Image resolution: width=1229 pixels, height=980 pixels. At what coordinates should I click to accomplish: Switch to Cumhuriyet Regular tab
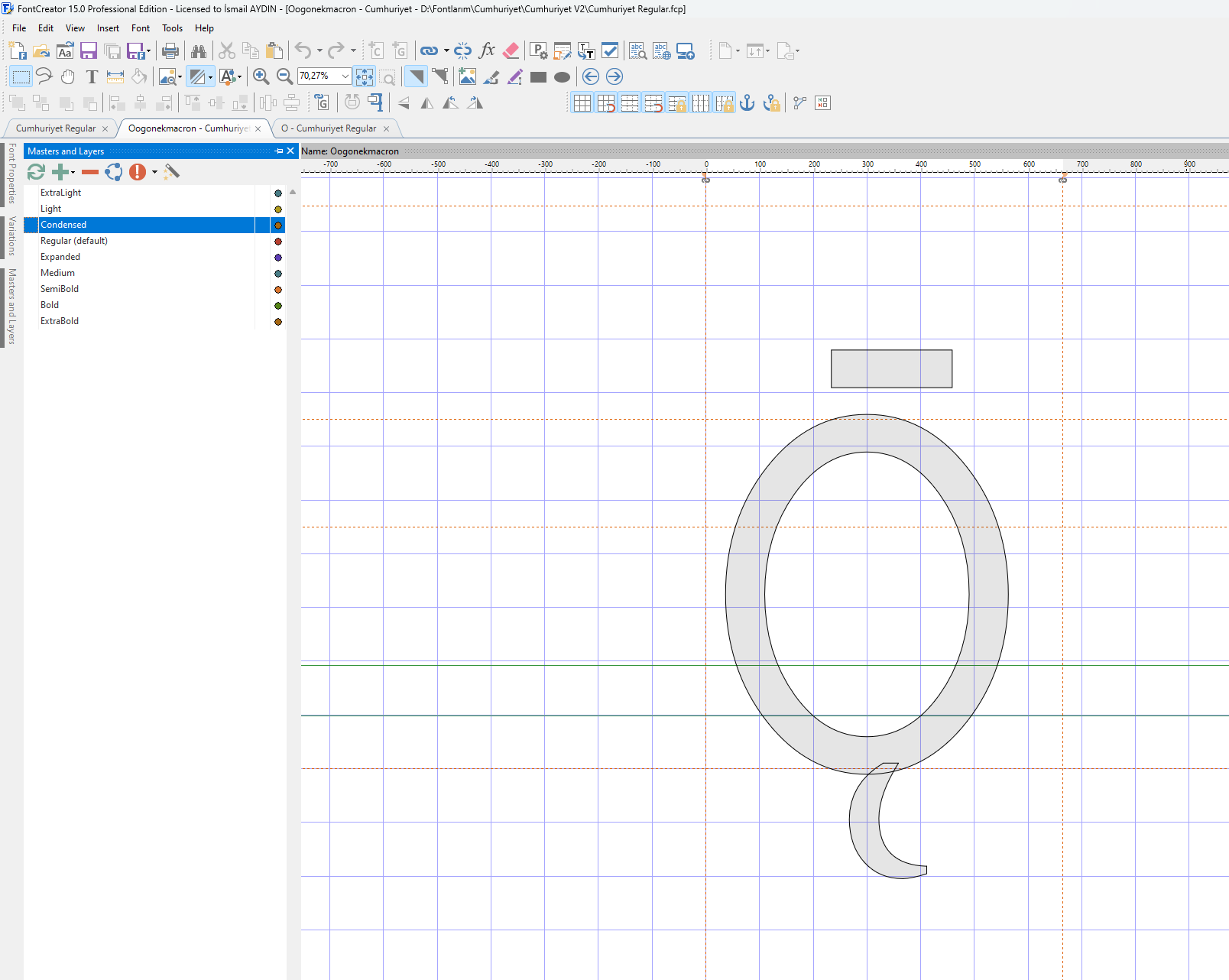click(56, 128)
